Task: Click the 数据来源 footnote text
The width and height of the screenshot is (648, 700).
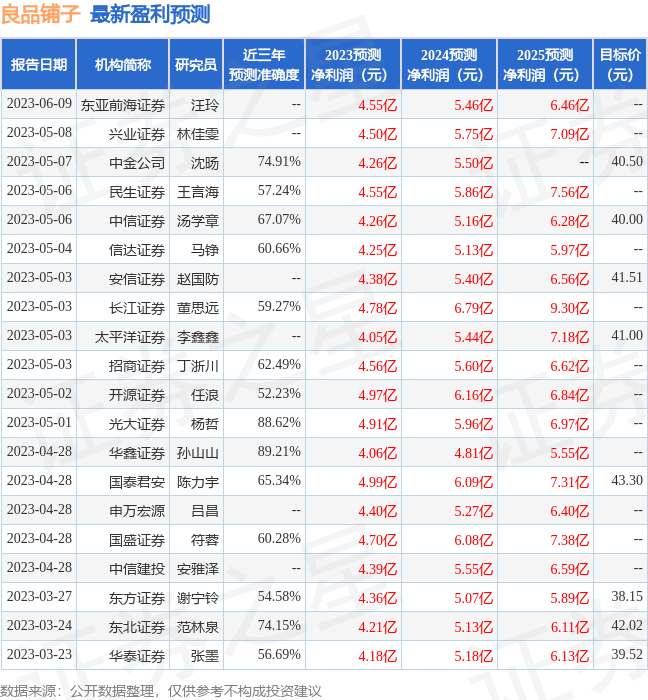Action: 161,691
